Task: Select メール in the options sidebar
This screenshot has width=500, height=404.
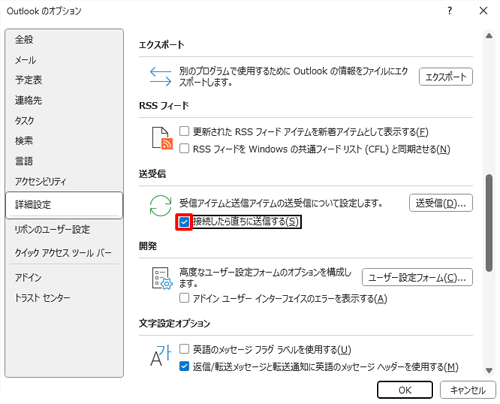Action: click(64, 60)
